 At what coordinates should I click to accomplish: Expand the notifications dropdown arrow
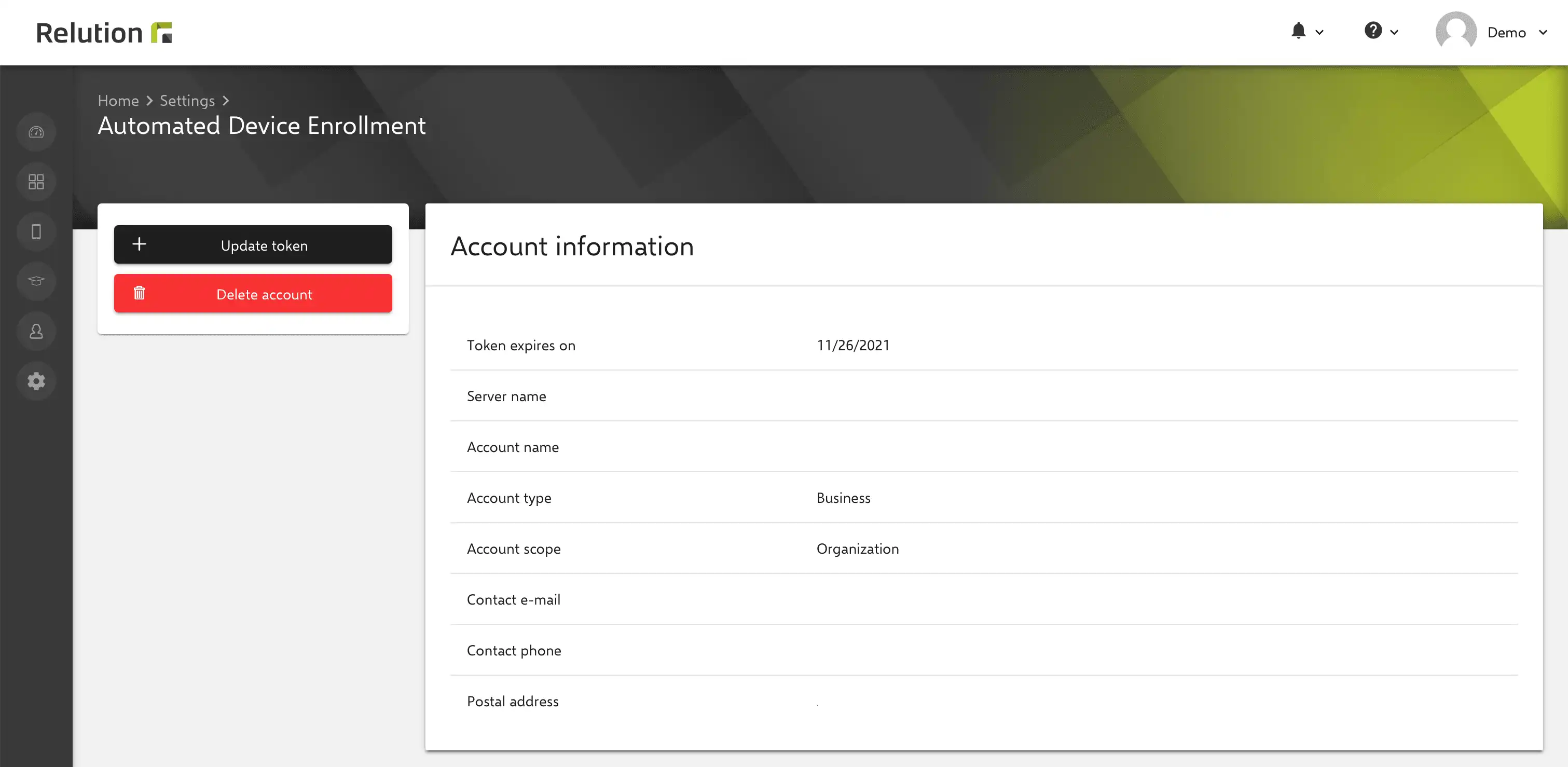coord(1319,32)
